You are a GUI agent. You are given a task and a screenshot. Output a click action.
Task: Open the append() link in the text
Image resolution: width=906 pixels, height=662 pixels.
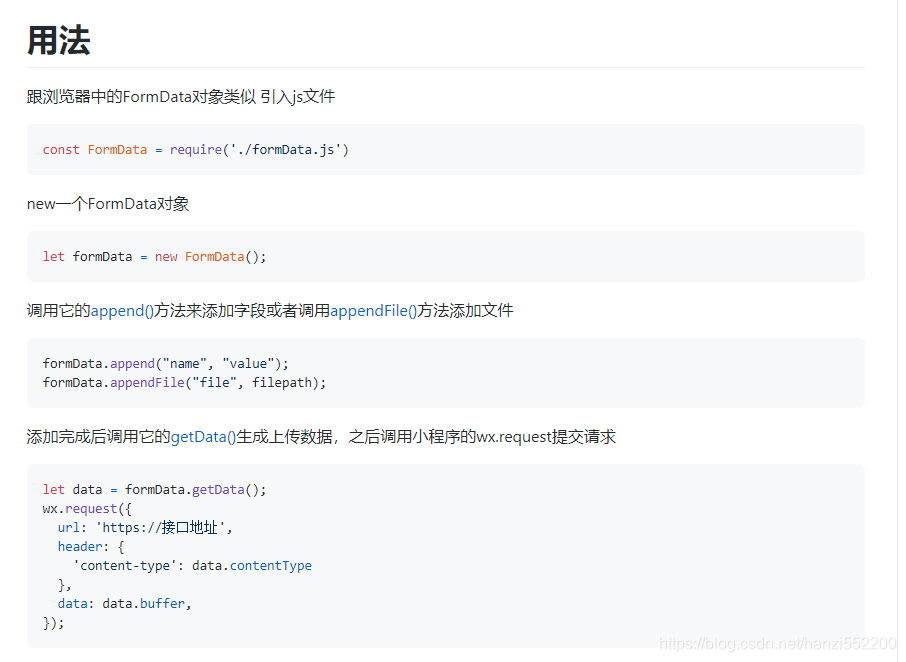tap(122, 311)
